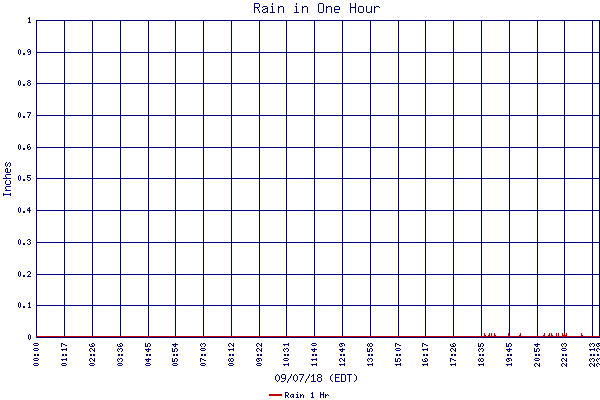Click the y-axis value 0.9
The width and height of the screenshot is (600, 400).
(24, 52)
